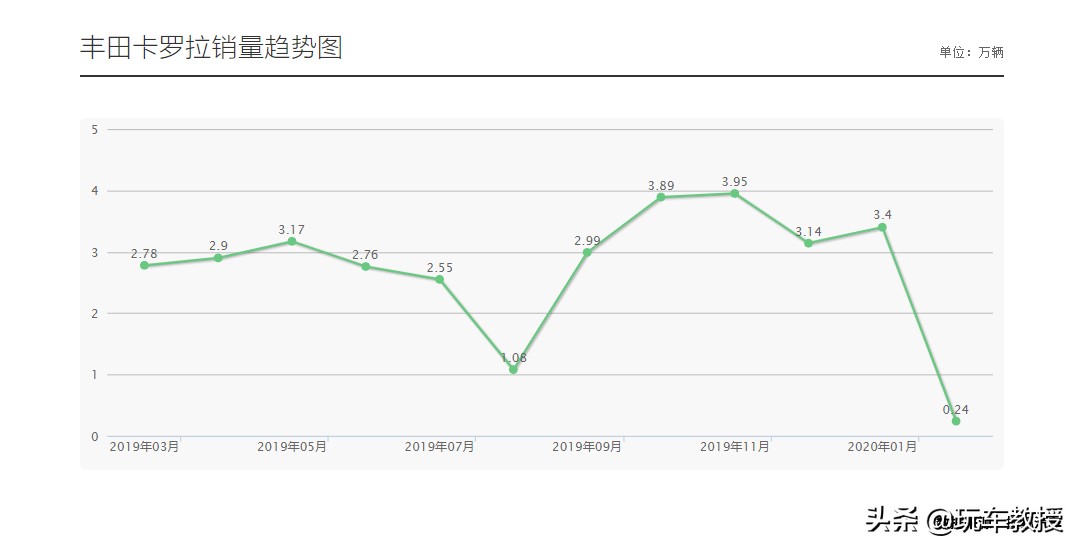Click the 3.95 value label
This screenshot has width=1080, height=550.
(x=735, y=182)
